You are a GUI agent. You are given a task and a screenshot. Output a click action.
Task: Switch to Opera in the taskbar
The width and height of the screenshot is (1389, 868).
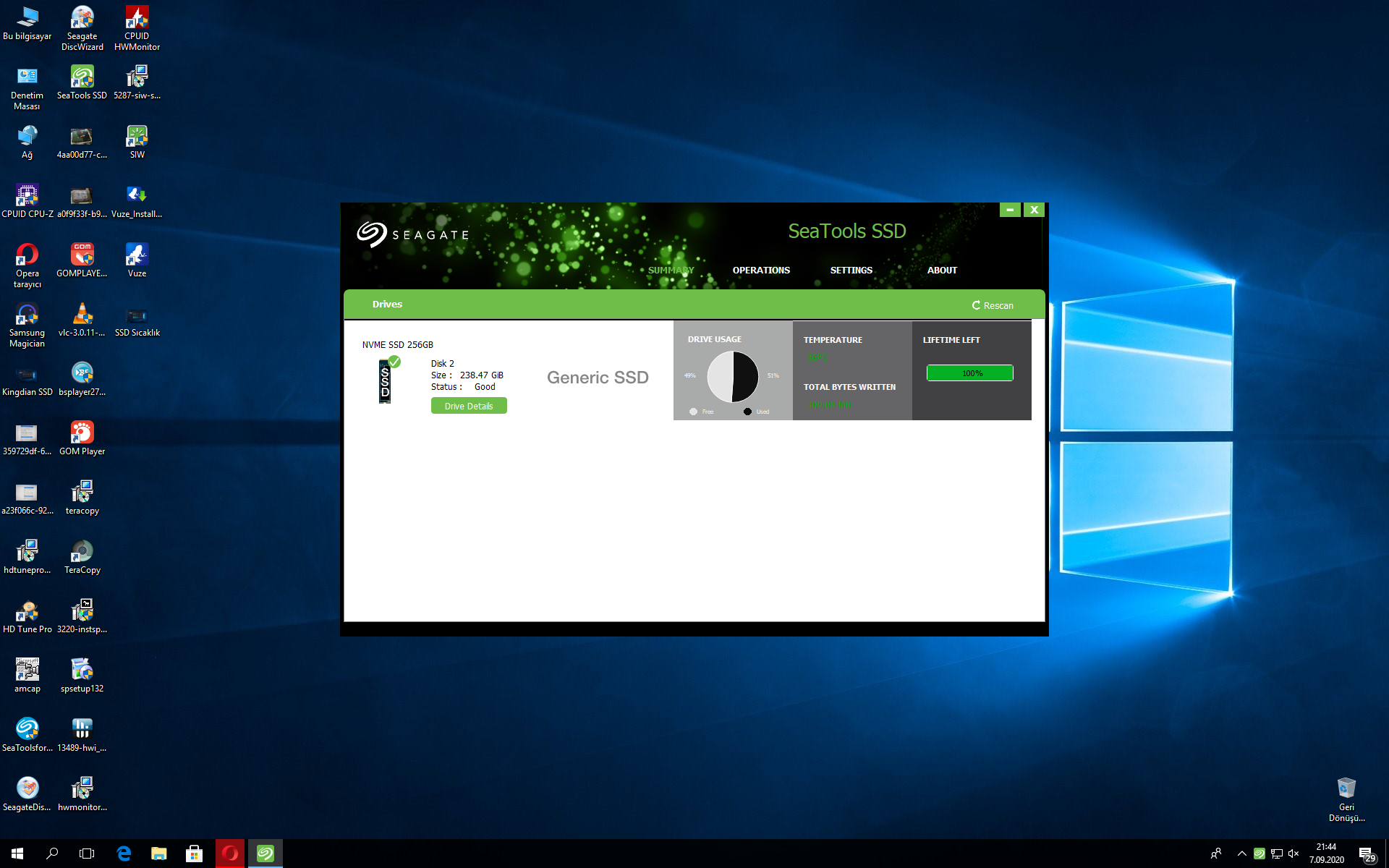230,854
